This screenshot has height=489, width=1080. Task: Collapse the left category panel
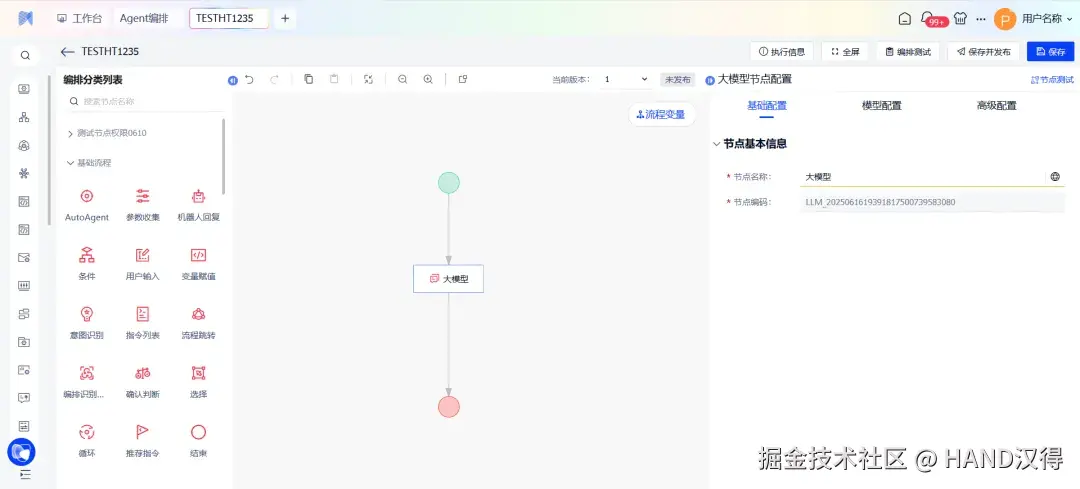(x=233, y=81)
